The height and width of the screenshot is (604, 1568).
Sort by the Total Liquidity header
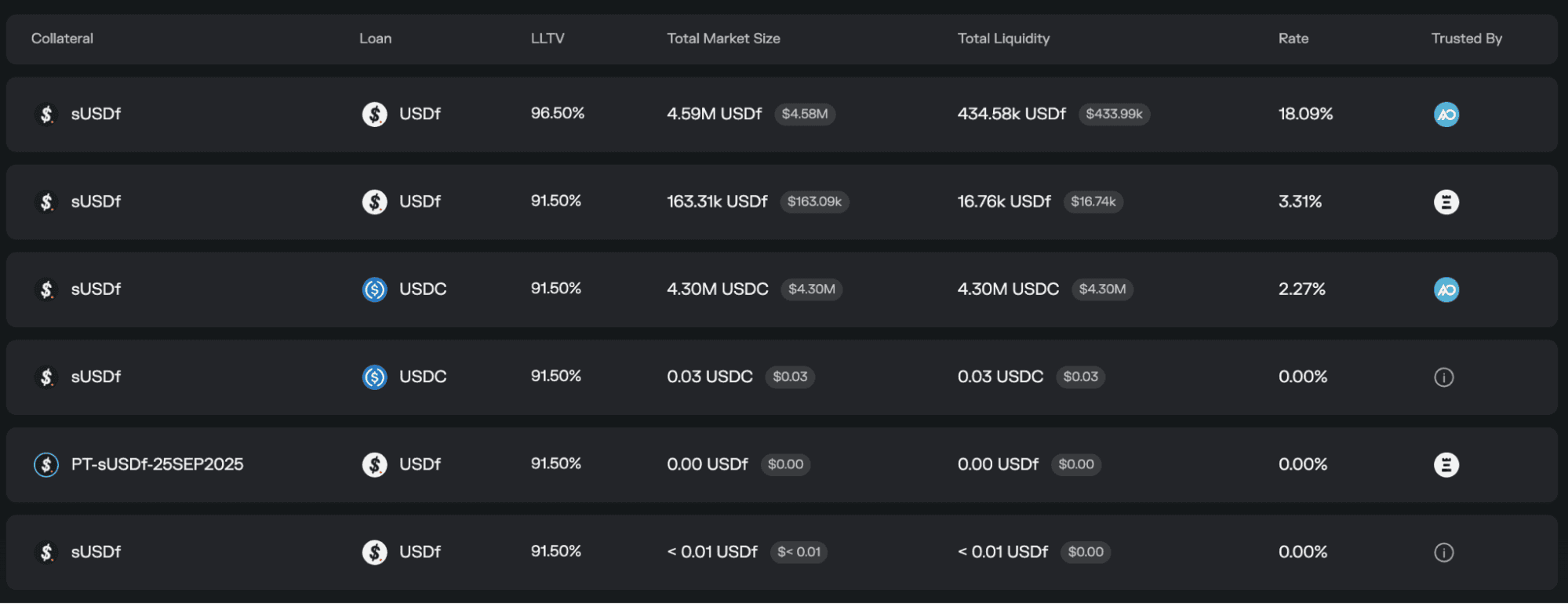pos(1003,38)
